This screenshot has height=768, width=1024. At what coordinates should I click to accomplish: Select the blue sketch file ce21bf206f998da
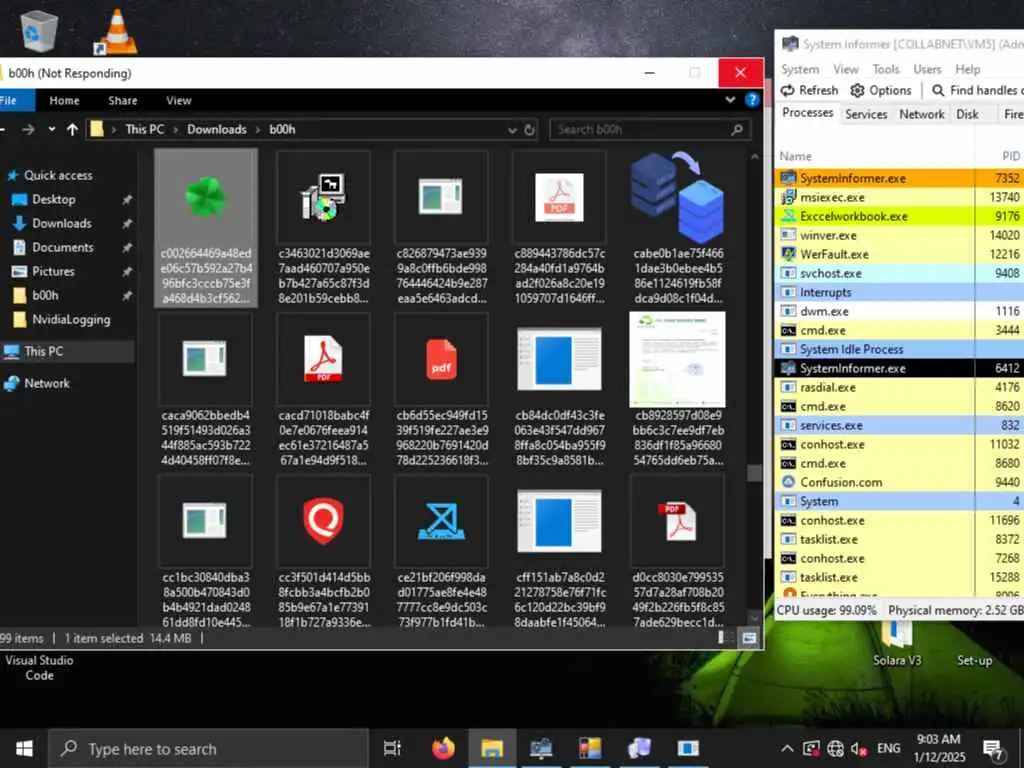(x=441, y=552)
